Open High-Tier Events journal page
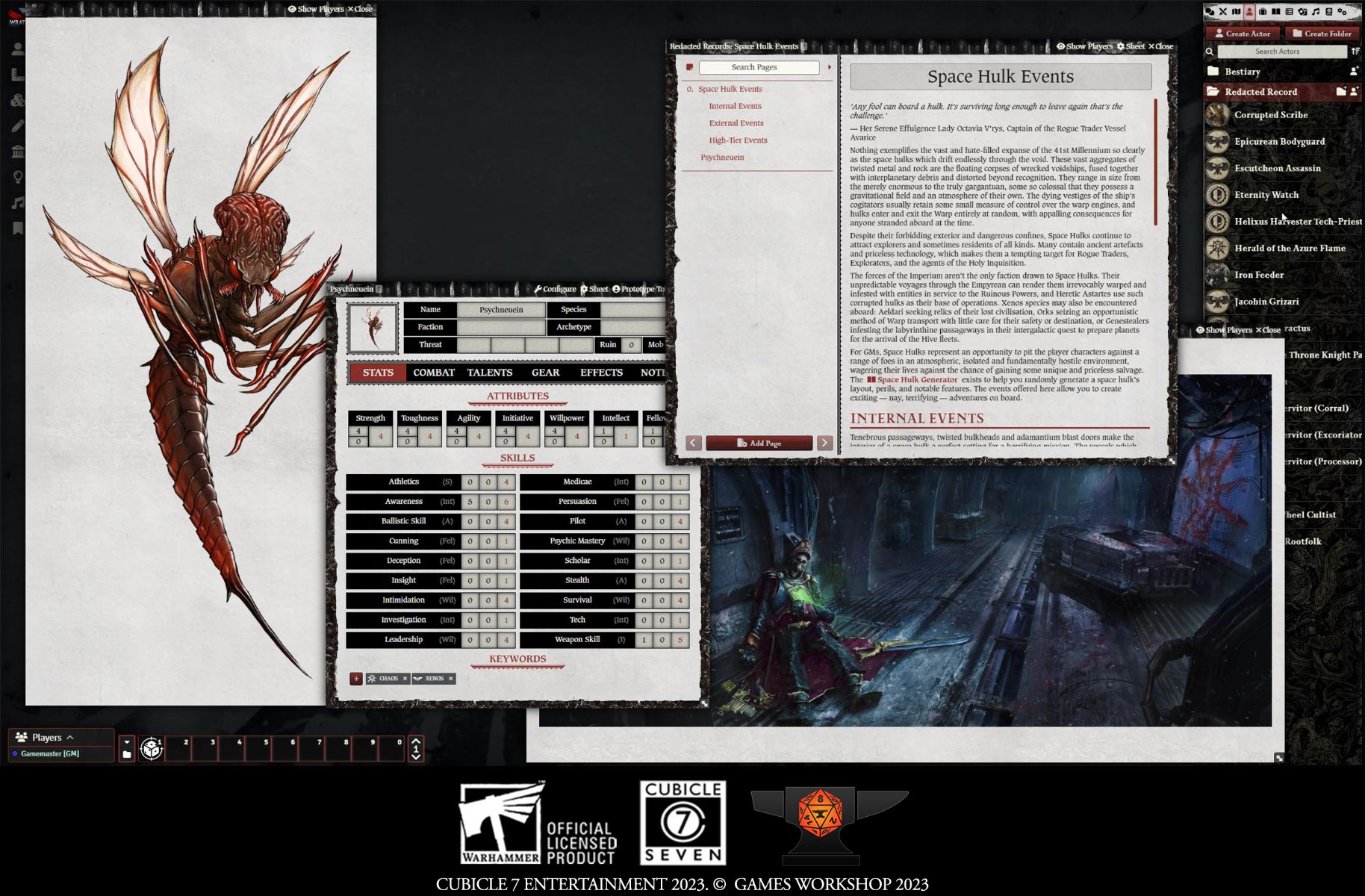This screenshot has width=1365, height=896. (x=738, y=140)
